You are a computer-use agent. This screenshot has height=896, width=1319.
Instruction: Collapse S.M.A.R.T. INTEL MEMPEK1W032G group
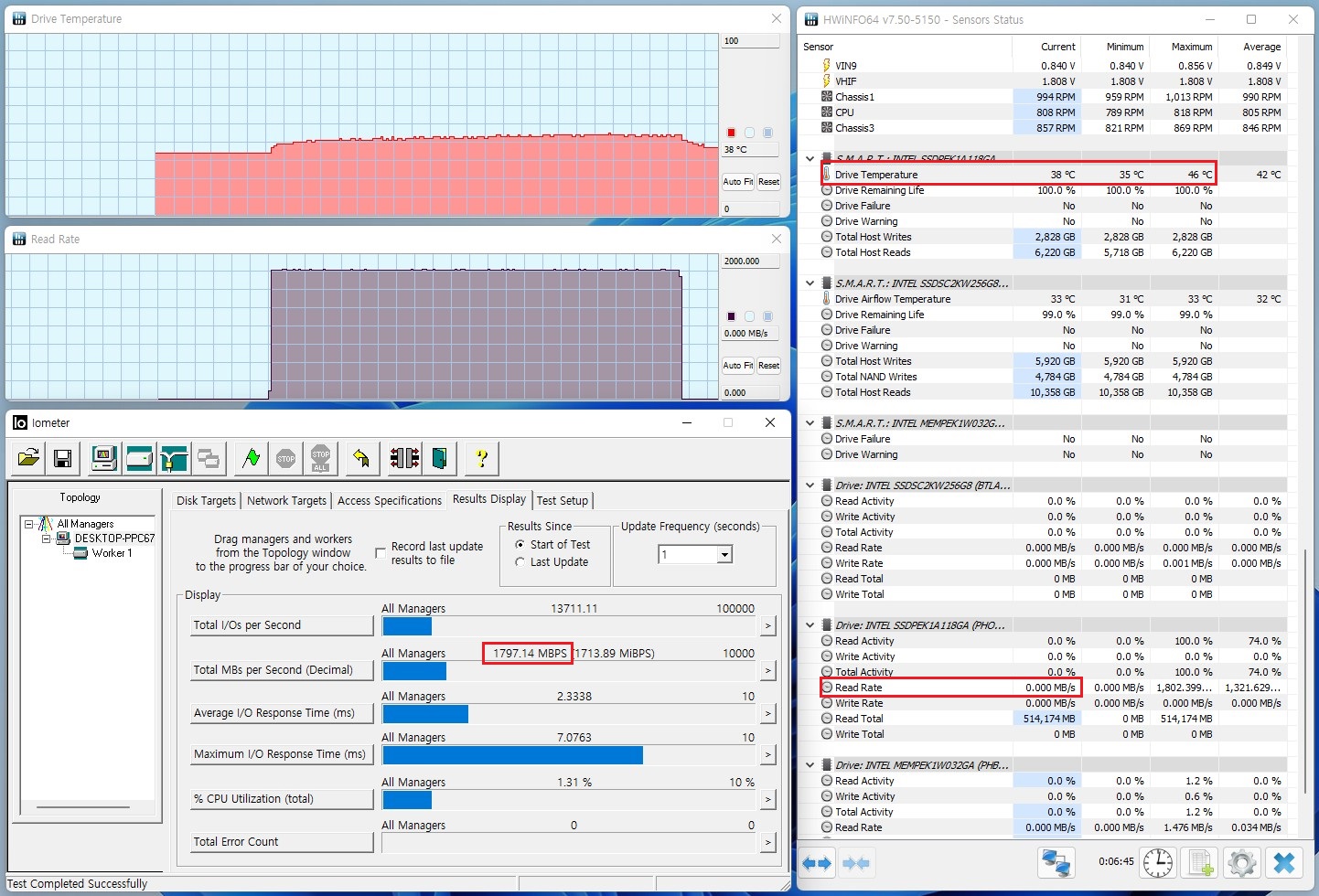(x=810, y=422)
